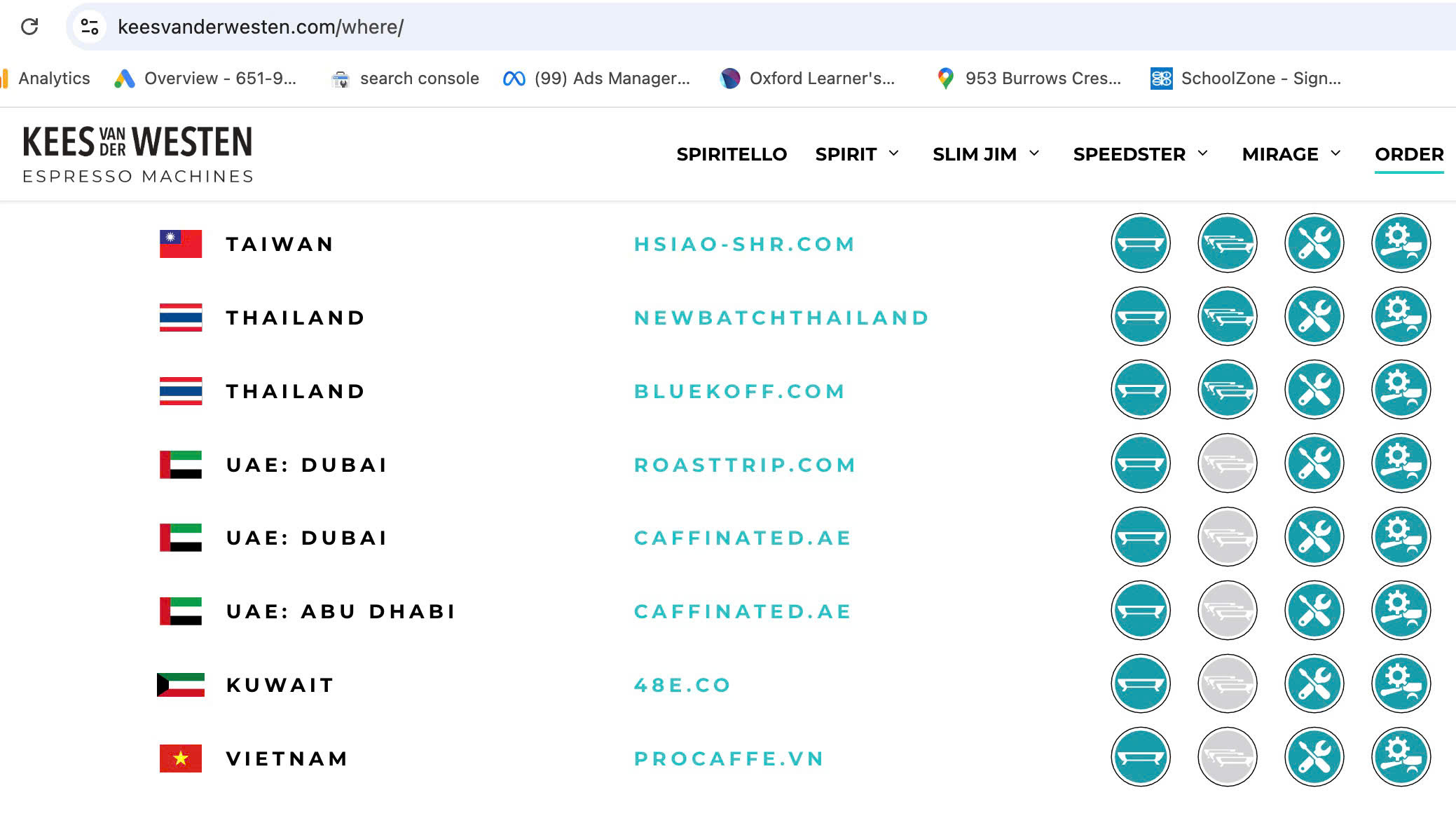Open the 48E.CO Kuwait link
Screen dimensions: 1456x823
point(682,685)
